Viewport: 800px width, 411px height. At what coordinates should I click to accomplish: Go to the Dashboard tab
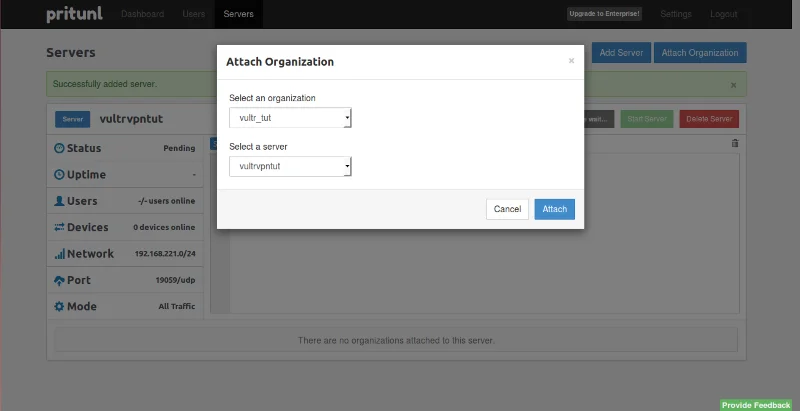click(x=142, y=14)
